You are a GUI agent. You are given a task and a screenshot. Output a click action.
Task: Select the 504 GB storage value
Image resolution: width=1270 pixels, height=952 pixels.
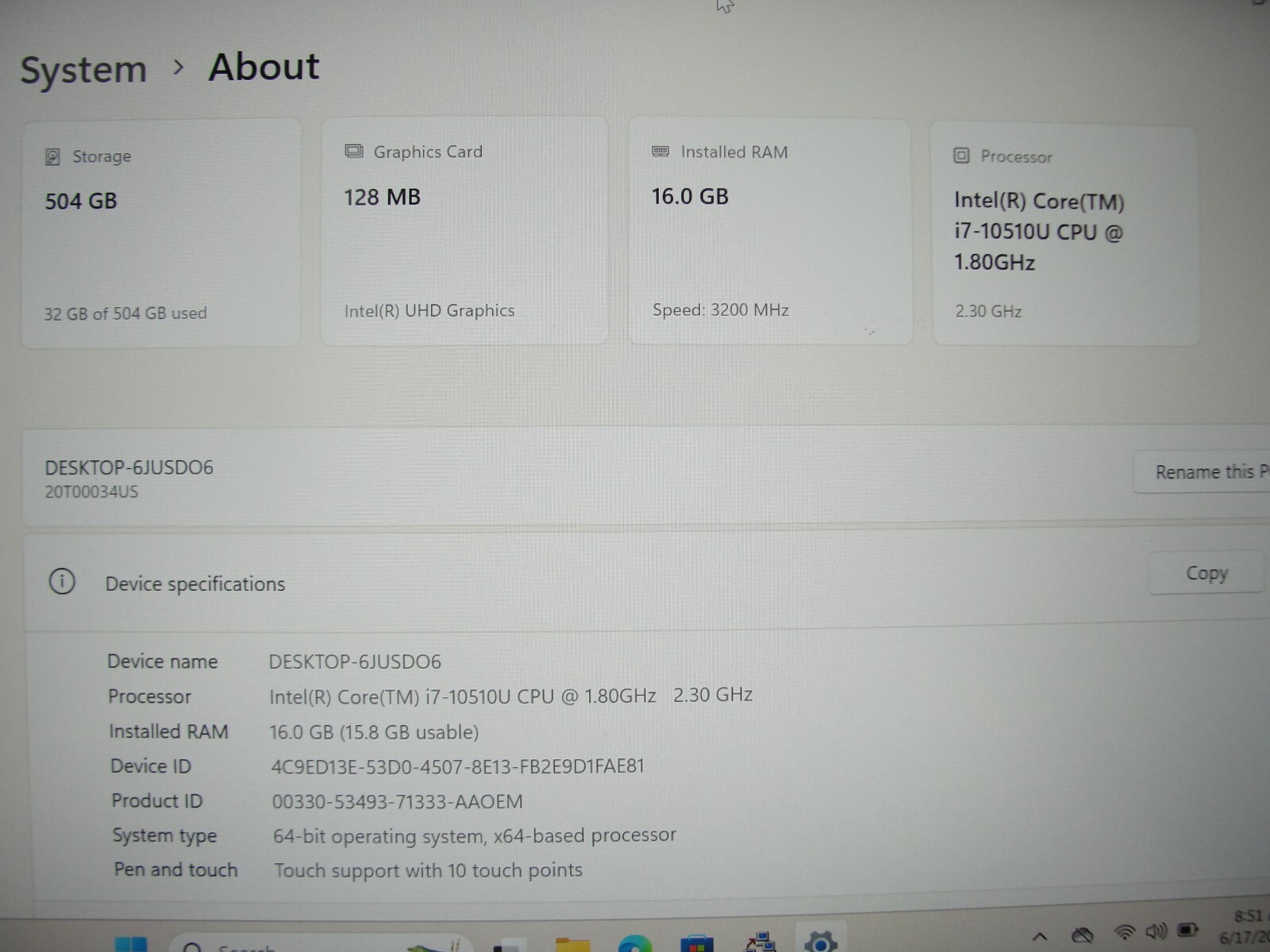tap(81, 202)
